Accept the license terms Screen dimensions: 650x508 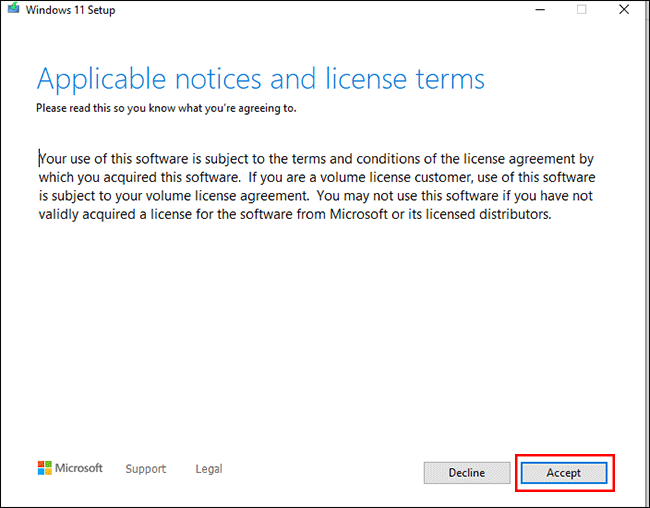point(564,473)
